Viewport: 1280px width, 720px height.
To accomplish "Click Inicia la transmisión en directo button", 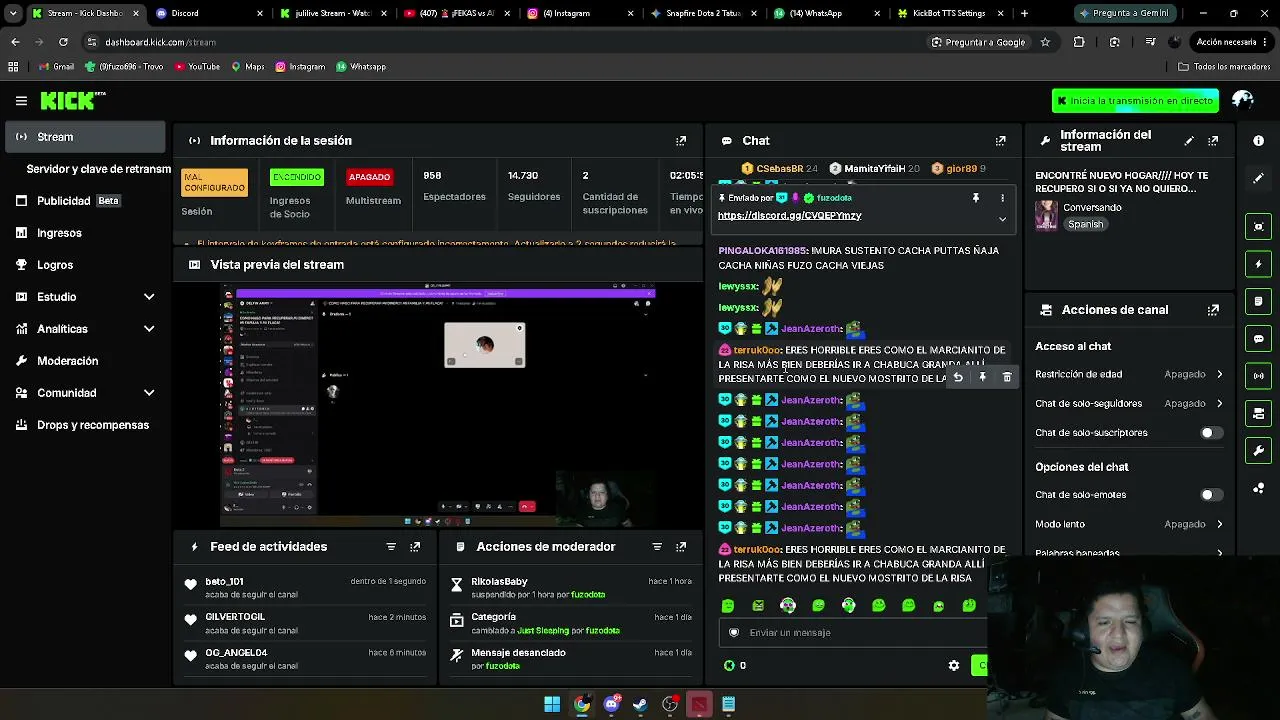I will 1135,100.
